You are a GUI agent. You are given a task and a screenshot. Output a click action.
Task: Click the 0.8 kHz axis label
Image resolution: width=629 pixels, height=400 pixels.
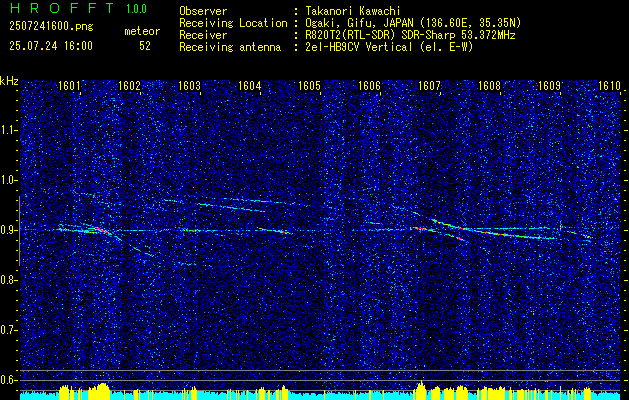point(8,280)
